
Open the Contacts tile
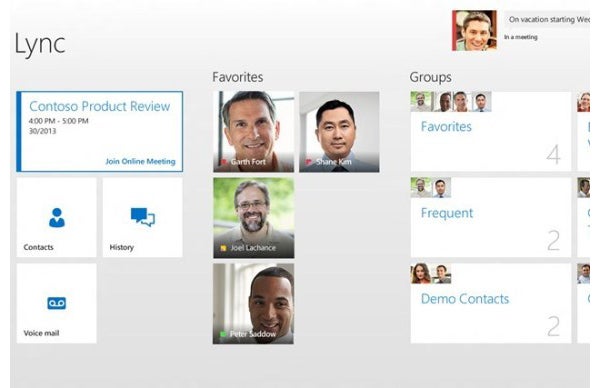point(57,217)
